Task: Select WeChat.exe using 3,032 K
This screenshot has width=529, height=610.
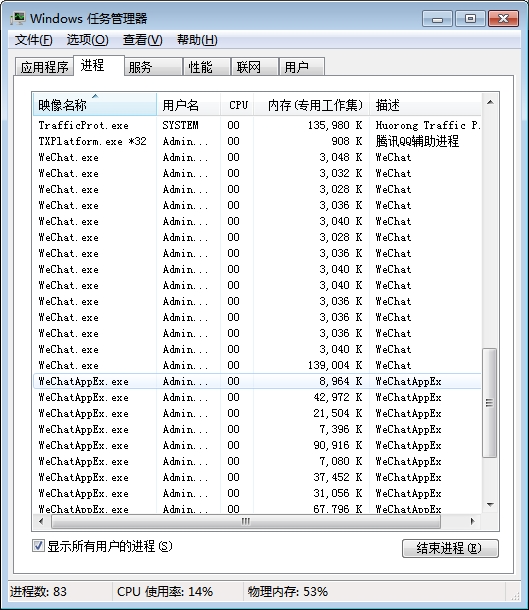Action: [x=257, y=173]
